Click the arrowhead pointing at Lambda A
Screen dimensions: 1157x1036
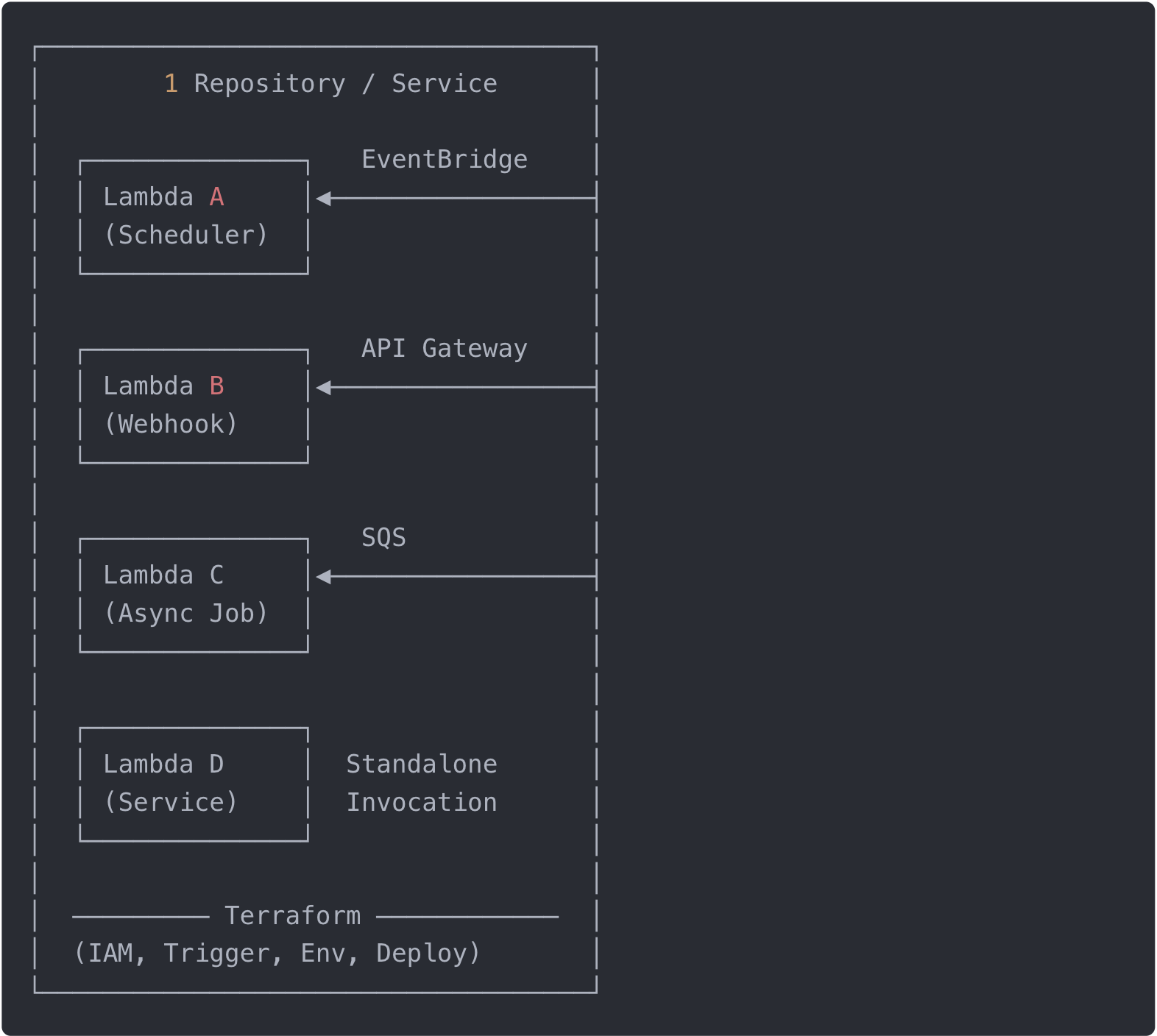point(324,199)
